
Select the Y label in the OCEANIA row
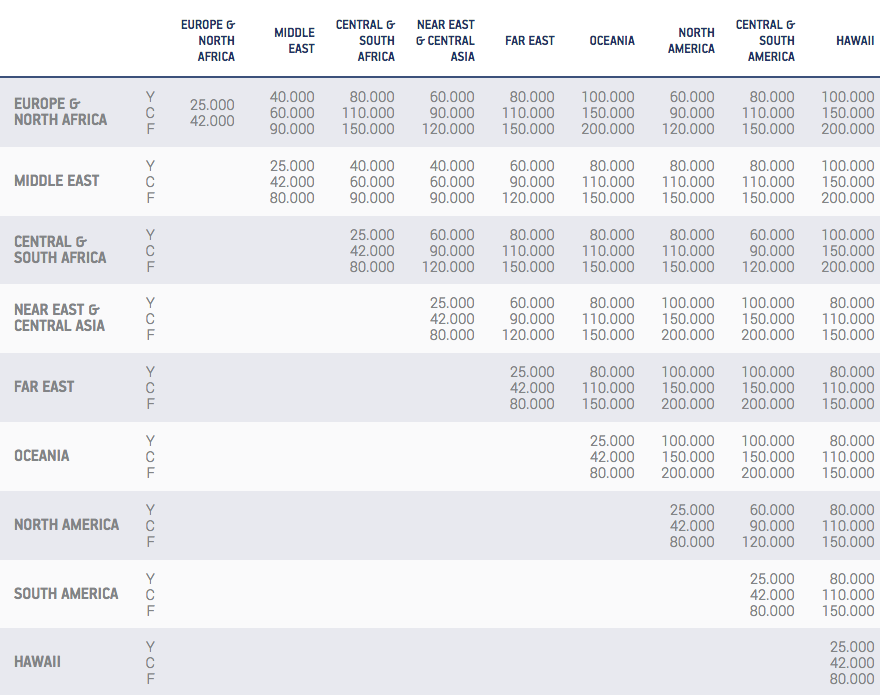[150, 441]
